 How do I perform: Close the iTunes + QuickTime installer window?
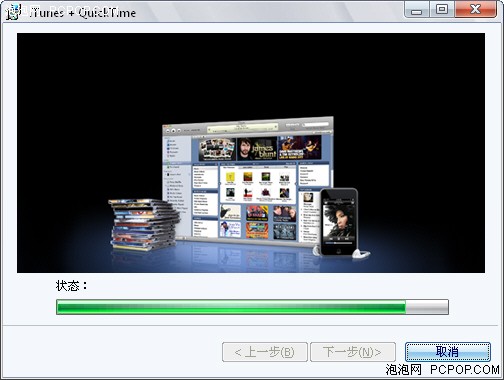click(476, 9)
